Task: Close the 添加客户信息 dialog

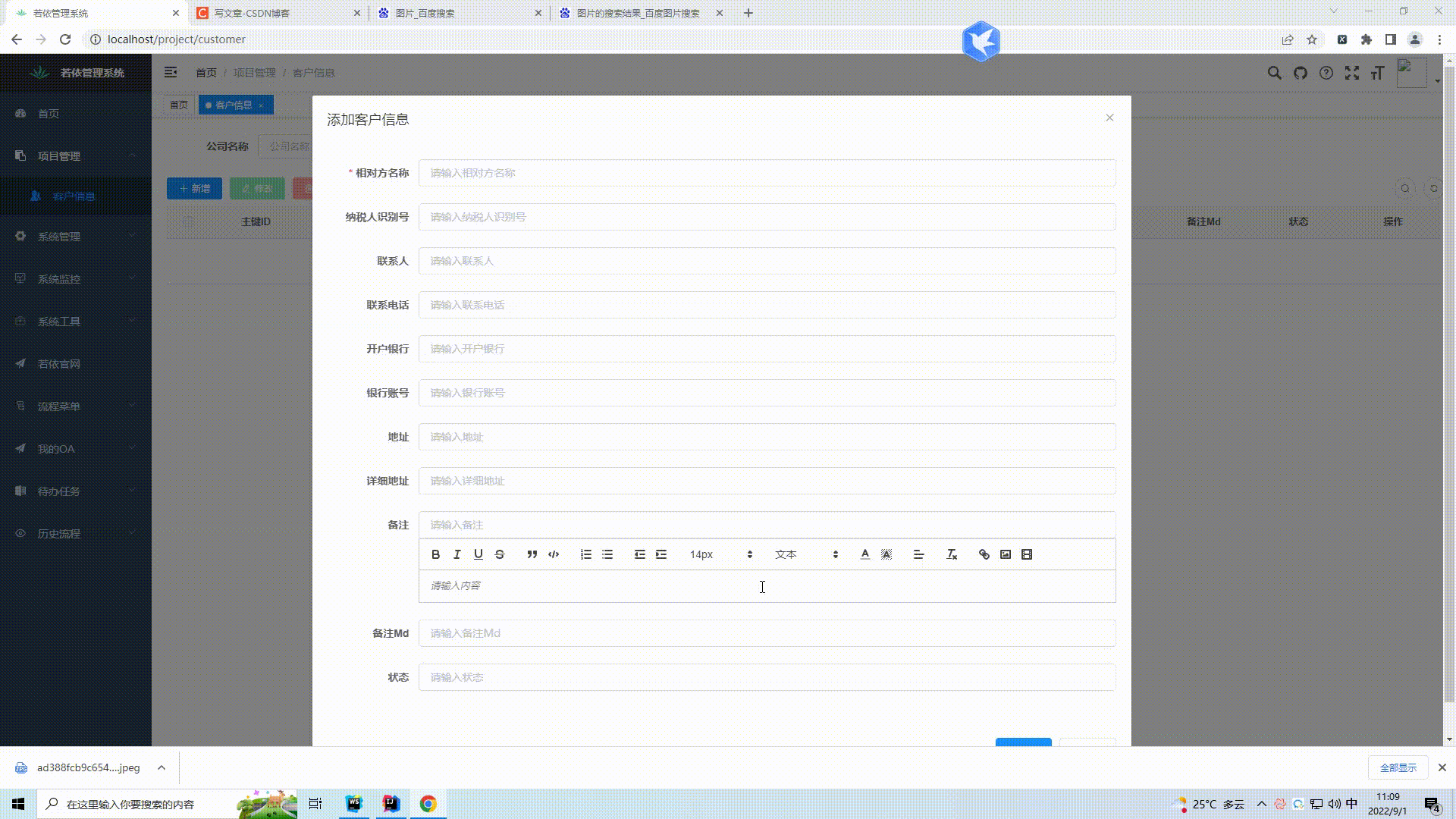Action: pos(1109,118)
